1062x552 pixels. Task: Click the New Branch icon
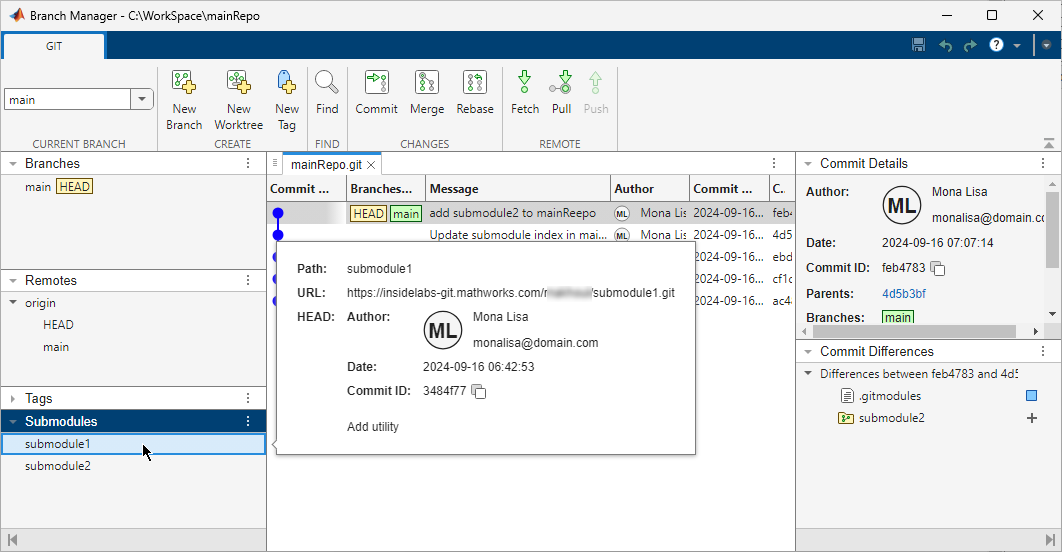coord(184,83)
